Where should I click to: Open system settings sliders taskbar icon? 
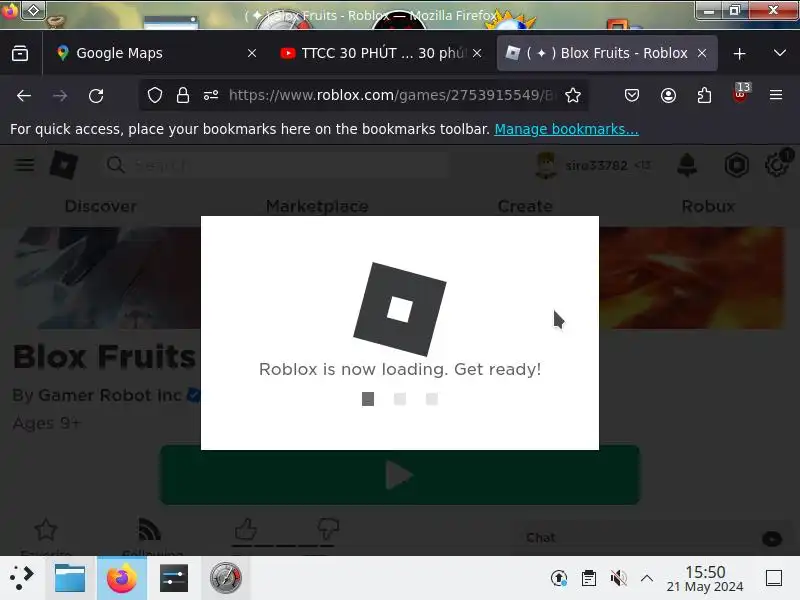(173, 578)
